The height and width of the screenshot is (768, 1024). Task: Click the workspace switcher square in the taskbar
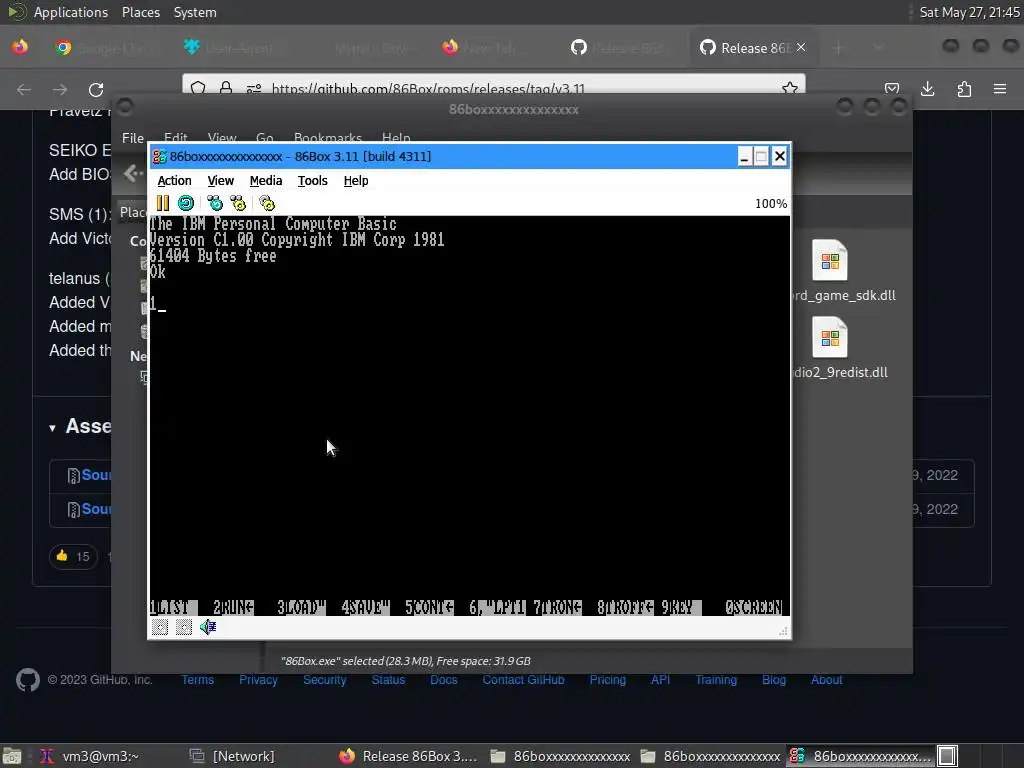pyautogui.click(x=947, y=756)
